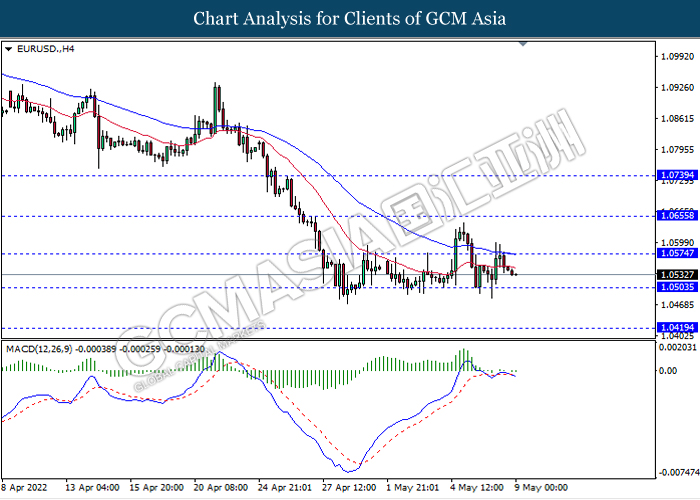
Task: Click the 20 Apr 08:00 time label
Action: [x=221, y=487]
